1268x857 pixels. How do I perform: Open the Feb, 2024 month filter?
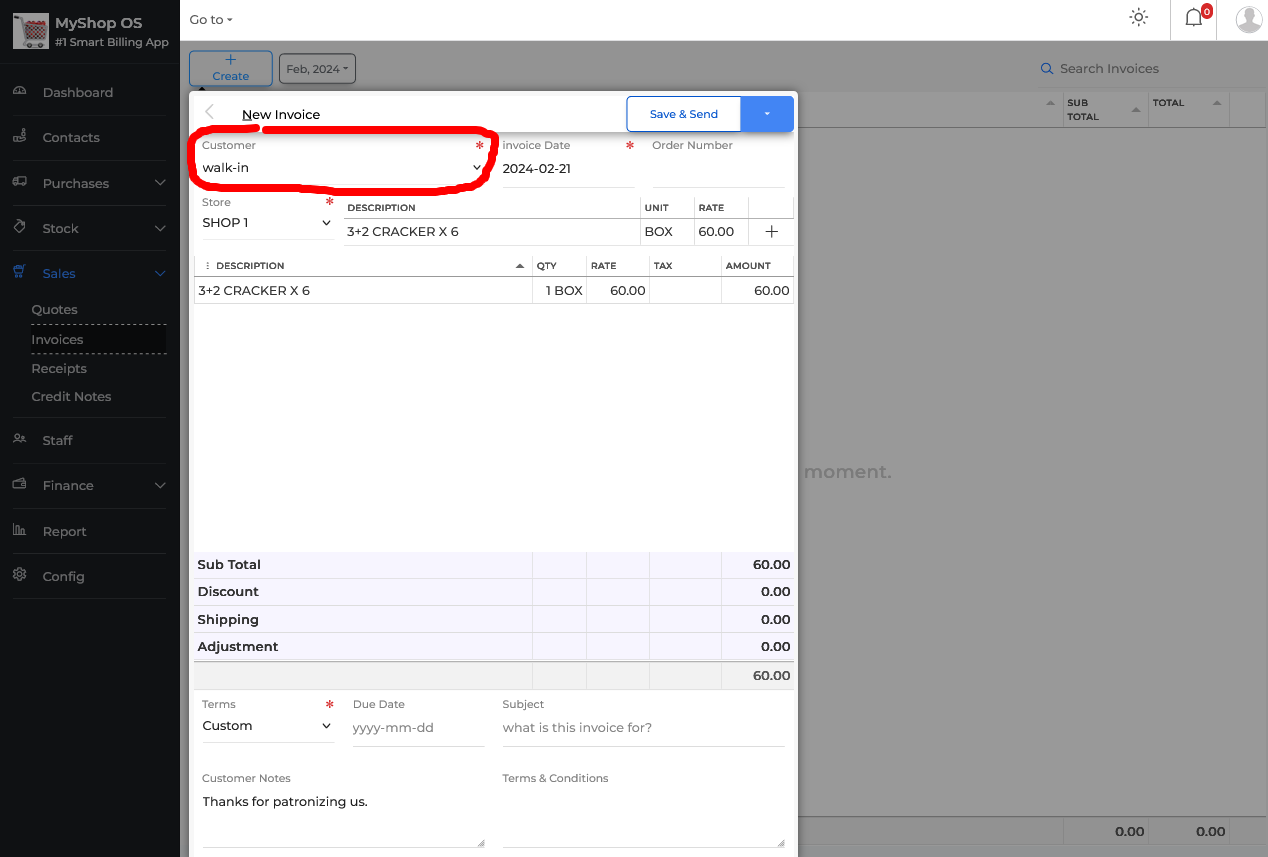(317, 69)
